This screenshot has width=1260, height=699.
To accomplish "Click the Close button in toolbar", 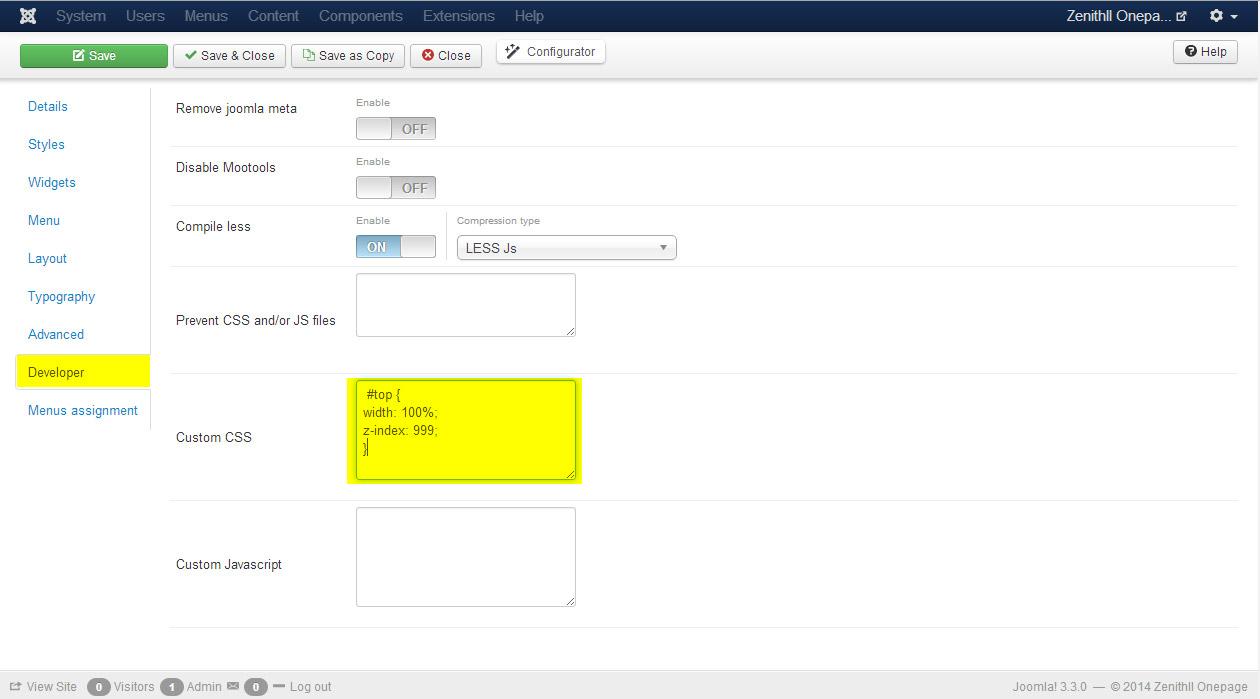I will coord(446,56).
